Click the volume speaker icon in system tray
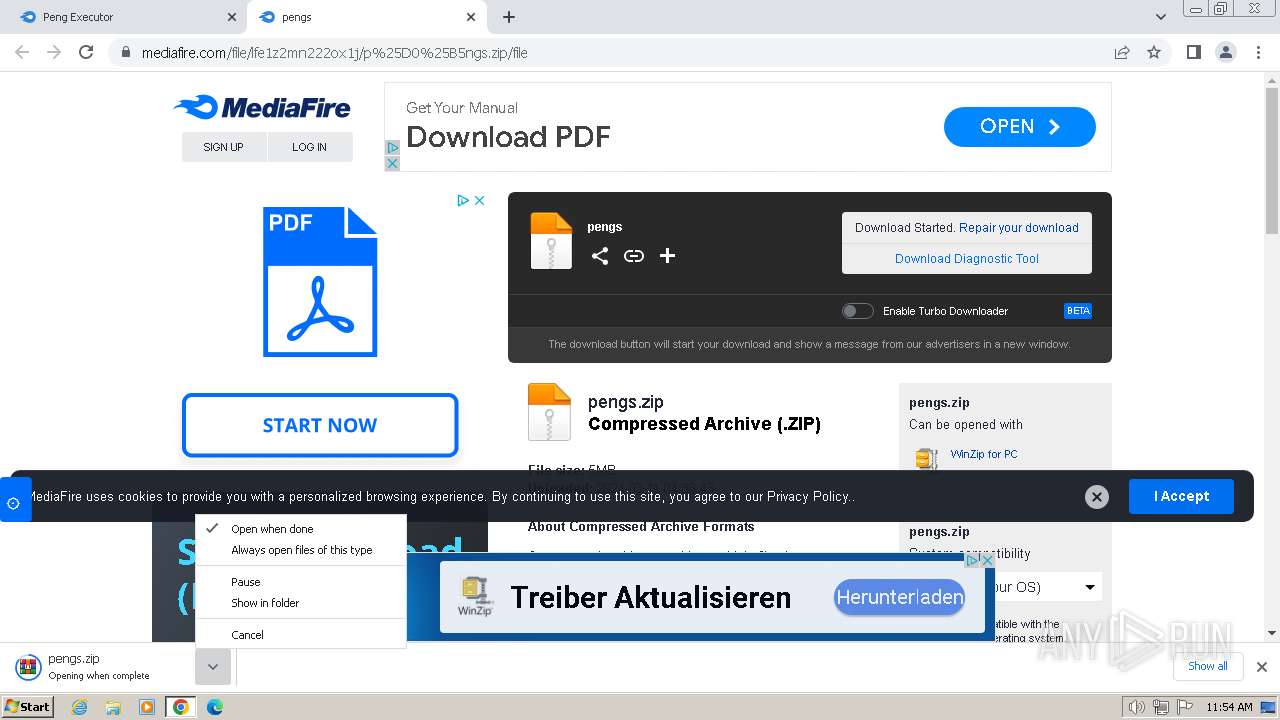 (x=1136, y=707)
